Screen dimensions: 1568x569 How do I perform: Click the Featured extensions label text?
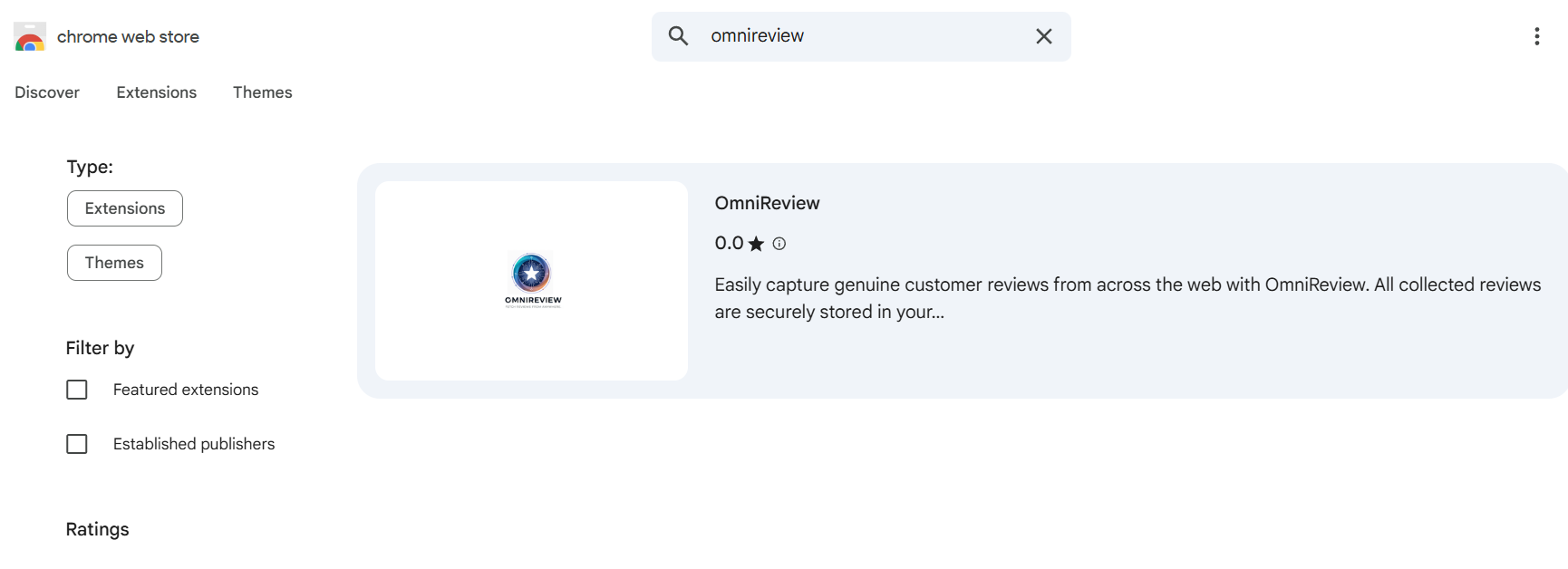tap(186, 390)
